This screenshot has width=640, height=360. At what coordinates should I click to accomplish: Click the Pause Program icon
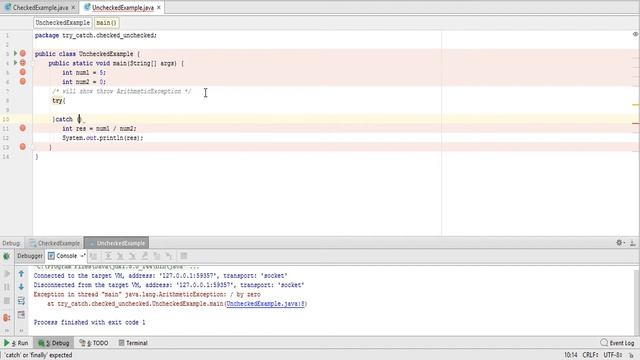click(7, 287)
